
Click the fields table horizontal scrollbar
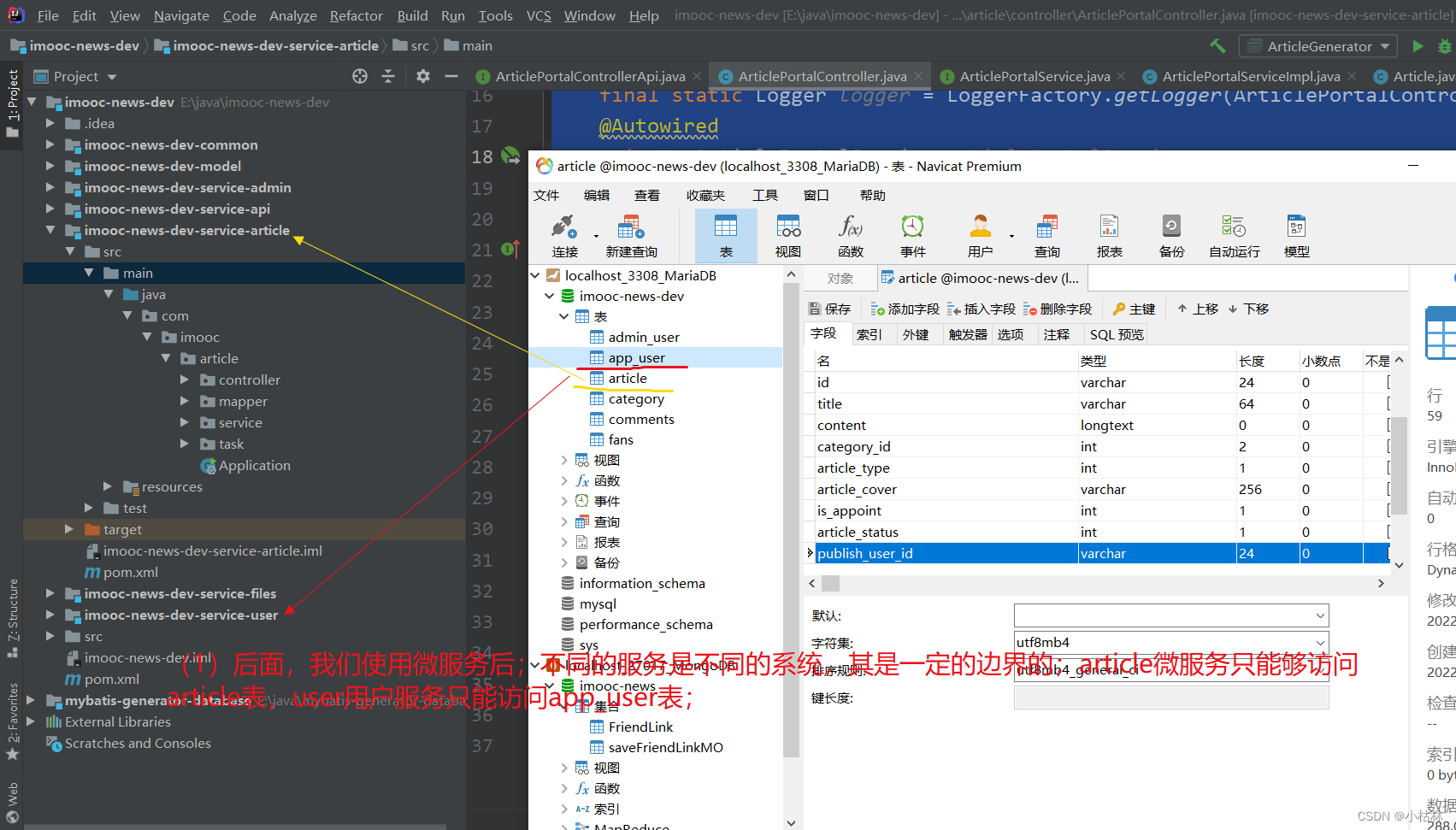(1096, 583)
